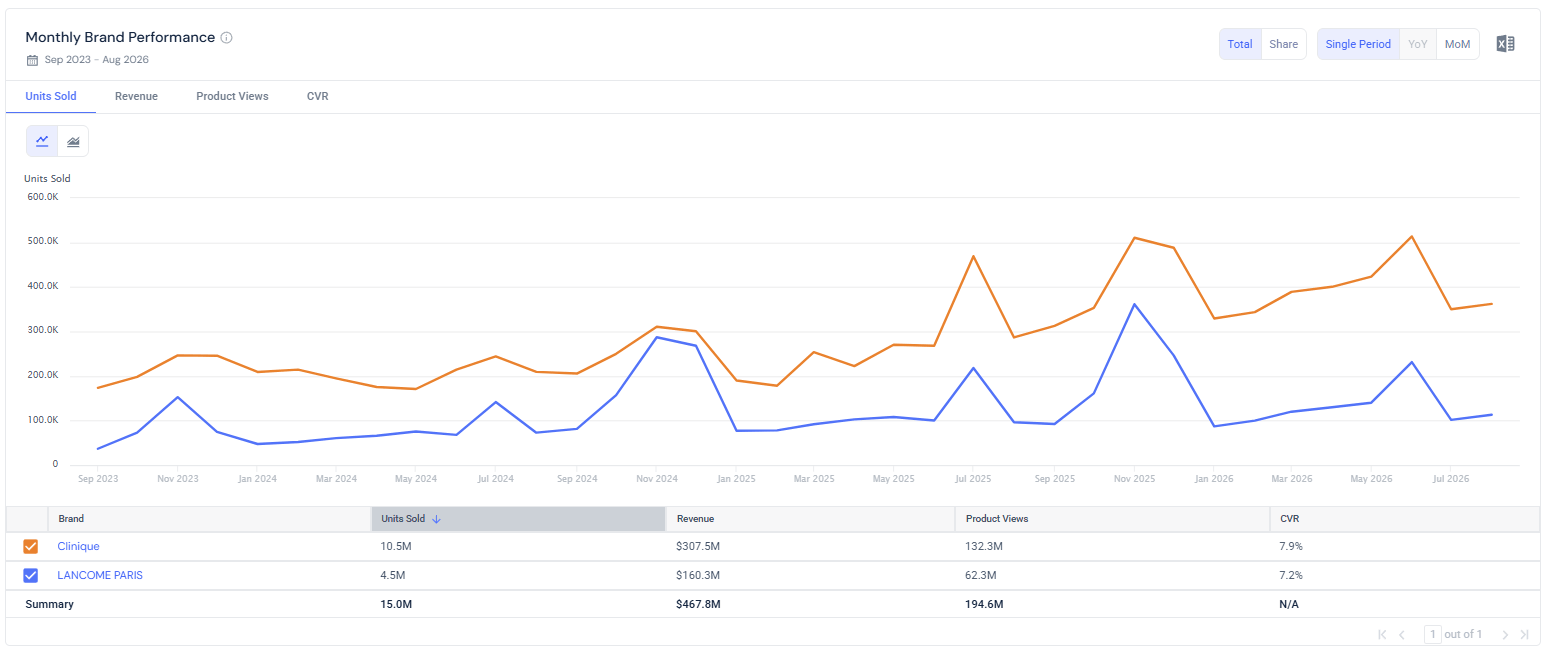
Task: Open the Product Views tab
Action: click(x=232, y=96)
